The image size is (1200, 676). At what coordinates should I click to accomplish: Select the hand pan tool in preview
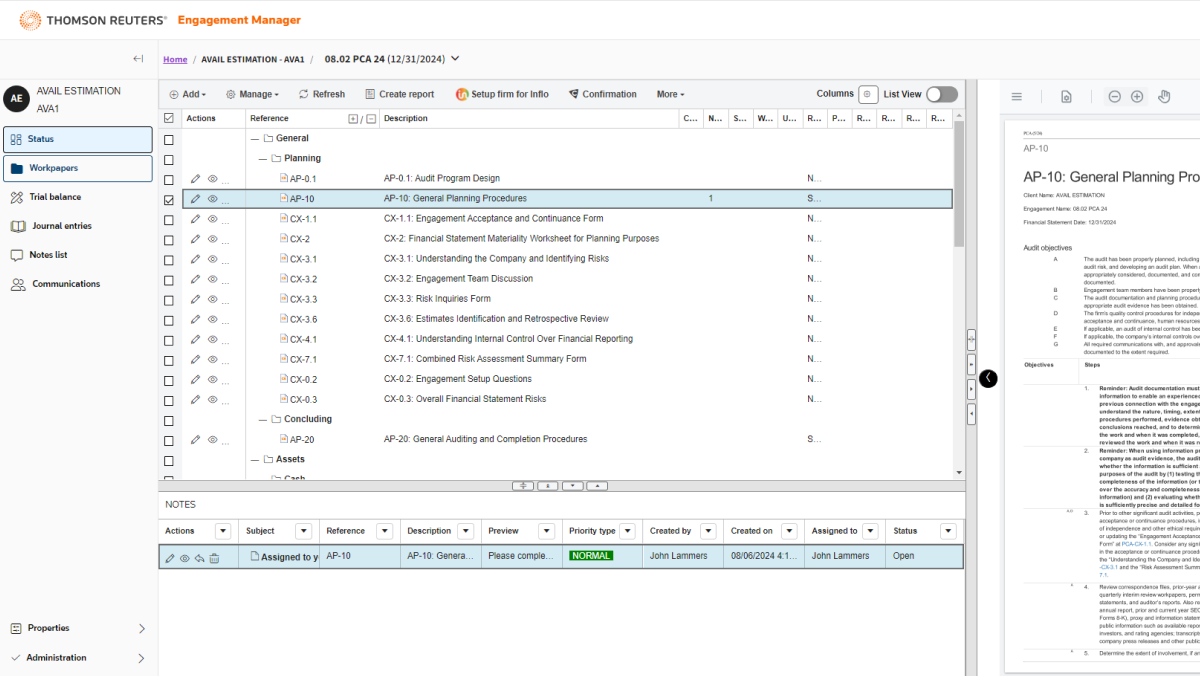[1164, 97]
